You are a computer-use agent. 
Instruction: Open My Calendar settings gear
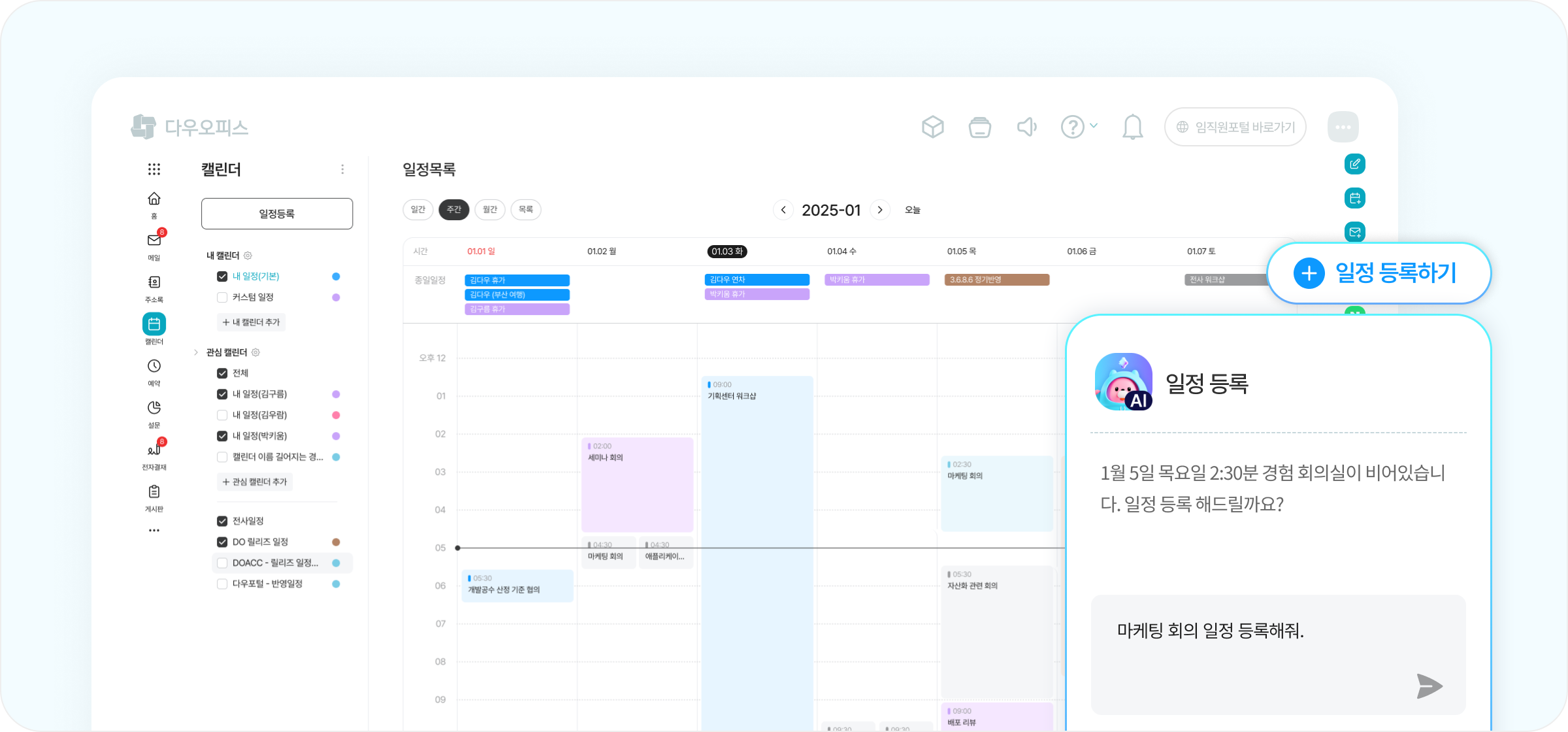pyautogui.click(x=248, y=256)
